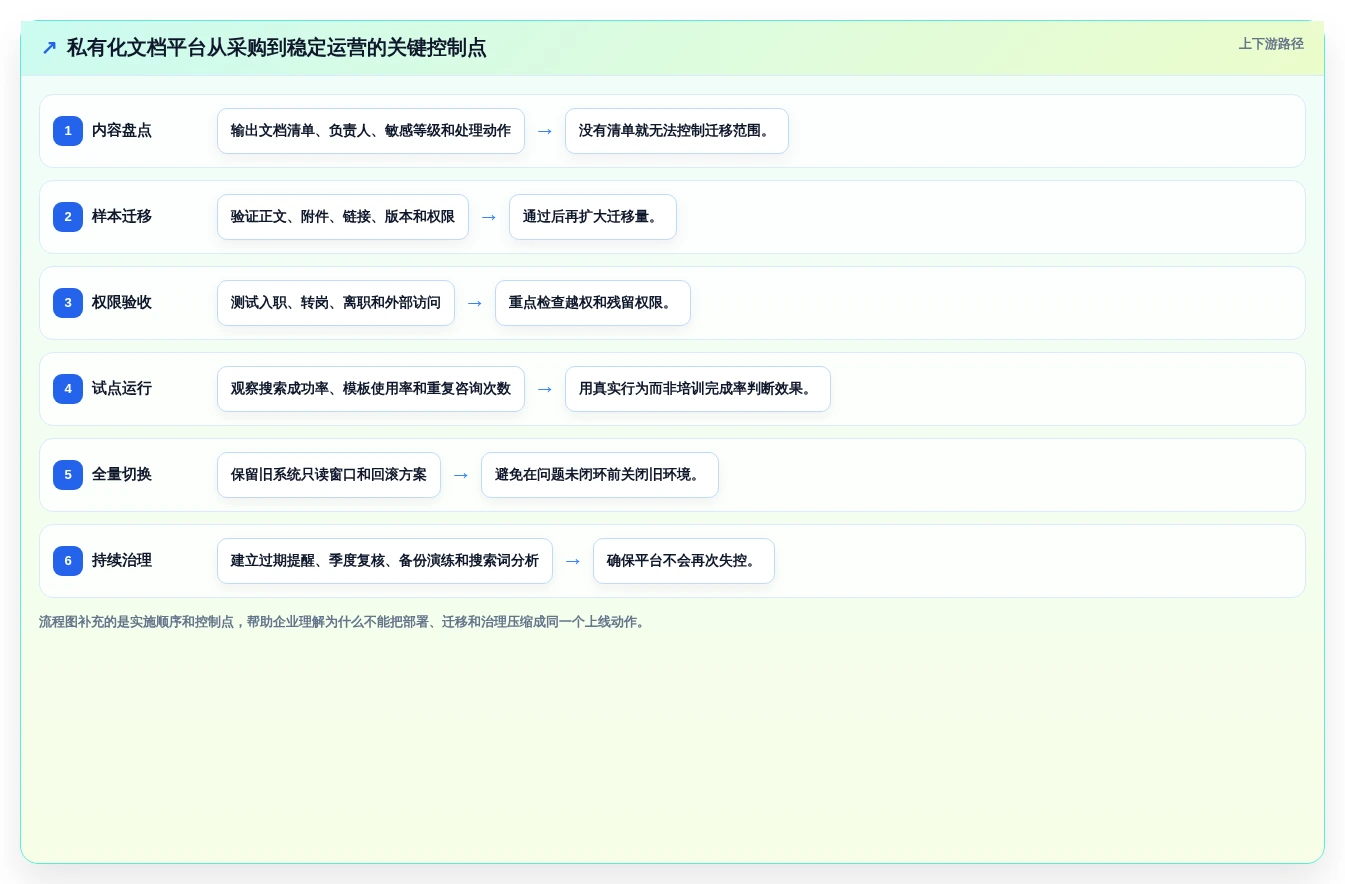Select step number badge 4
Screen dimensions: 1345x884
[68, 389]
